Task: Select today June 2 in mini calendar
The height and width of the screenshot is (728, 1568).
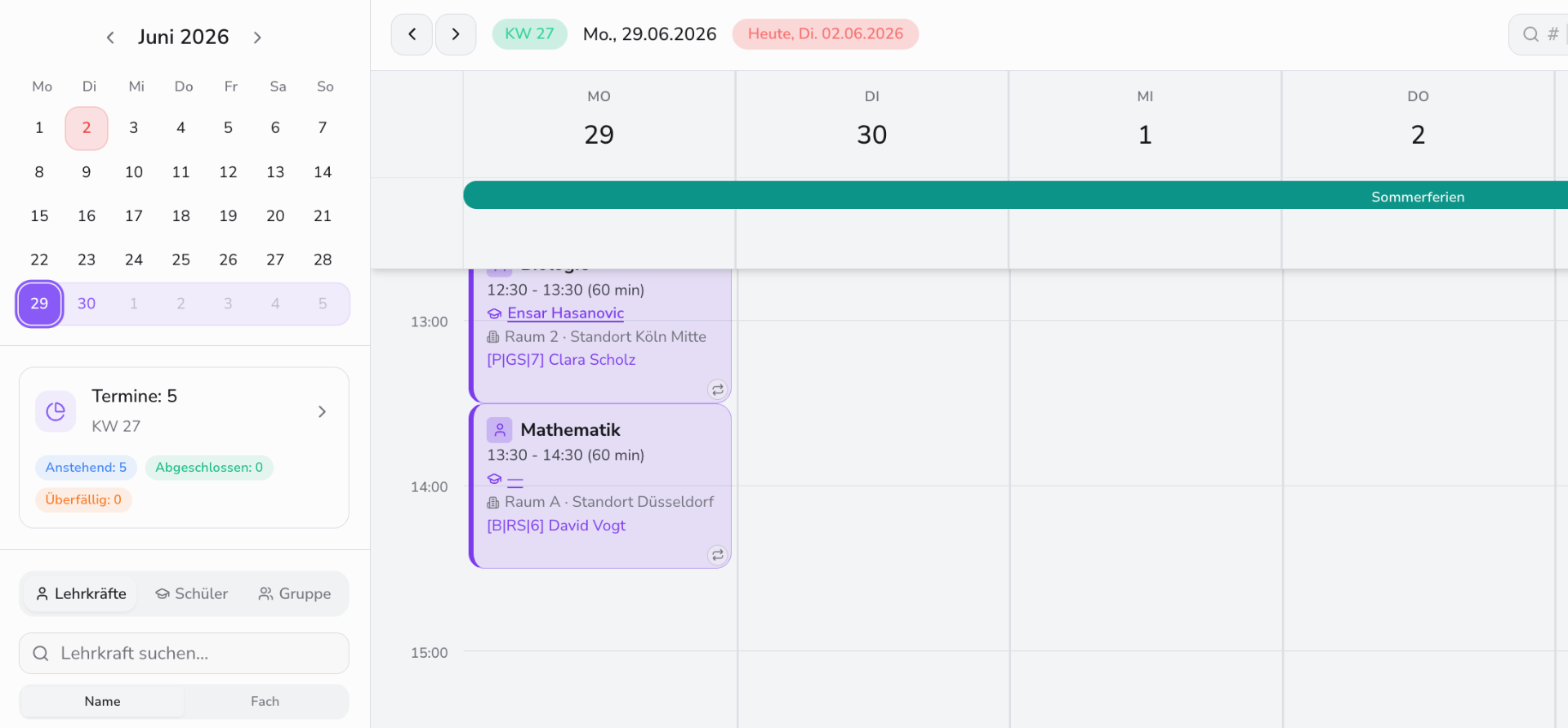Action: point(87,128)
